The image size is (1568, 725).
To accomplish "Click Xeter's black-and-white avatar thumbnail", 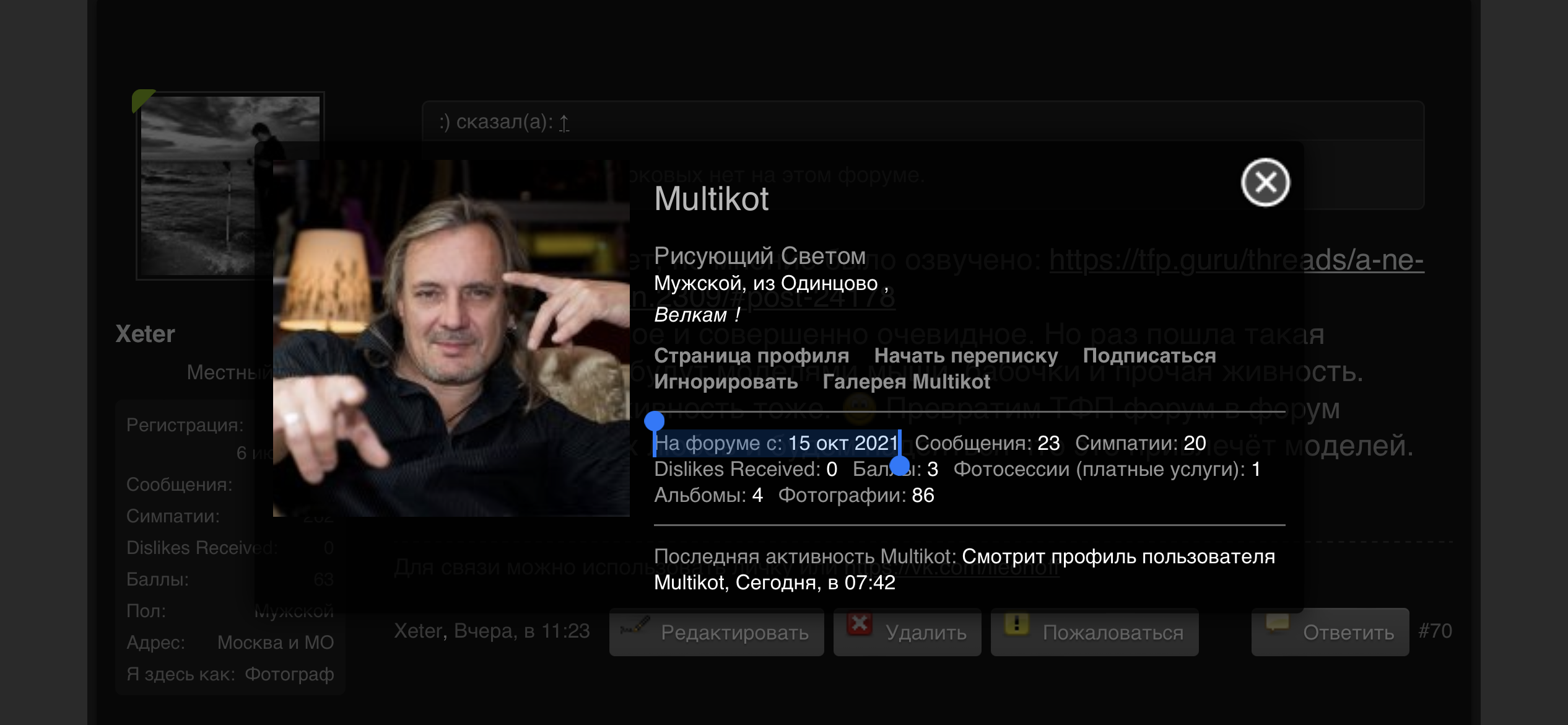I will (x=230, y=186).
